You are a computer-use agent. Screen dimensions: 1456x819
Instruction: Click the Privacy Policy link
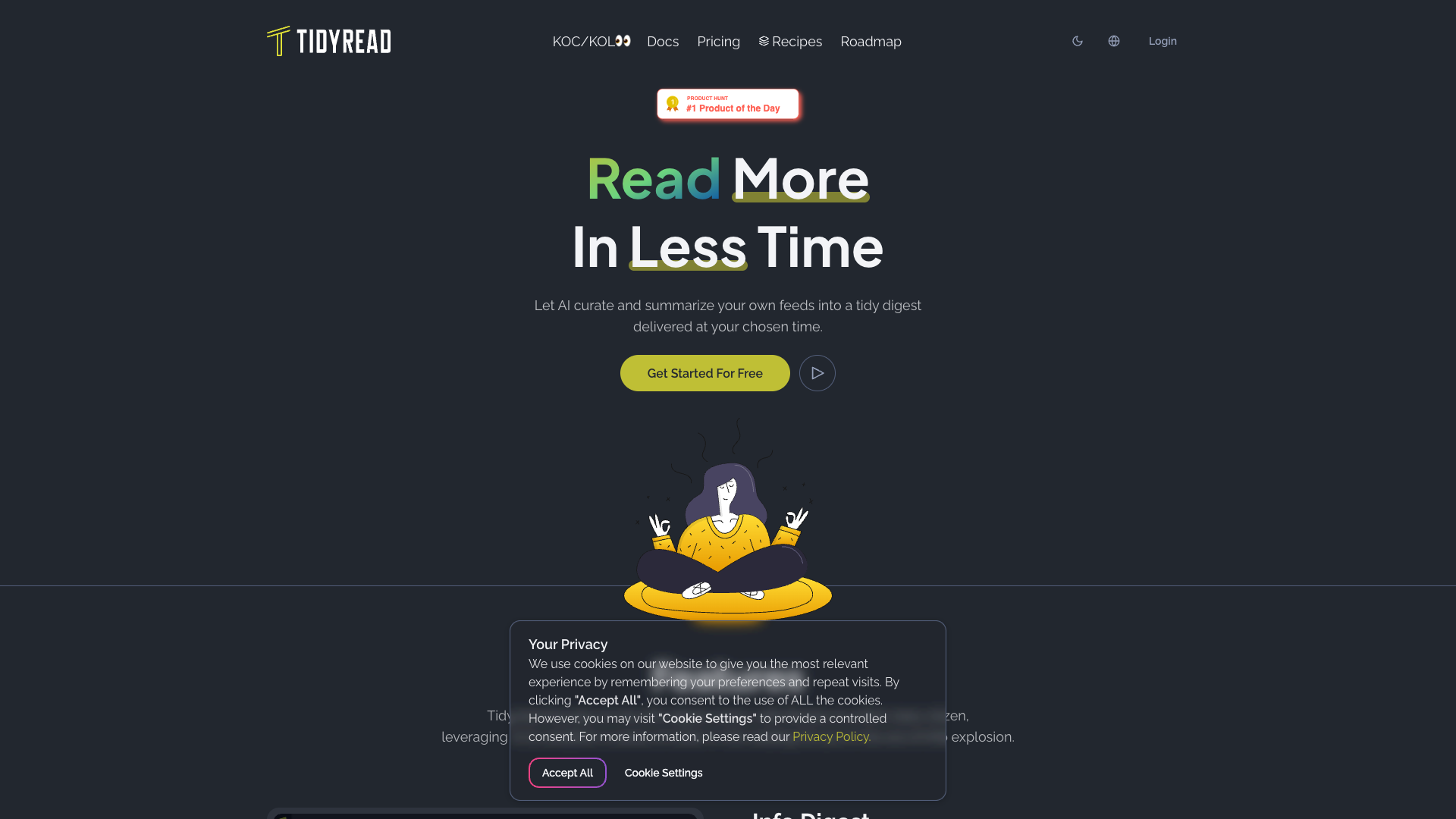[x=831, y=737]
